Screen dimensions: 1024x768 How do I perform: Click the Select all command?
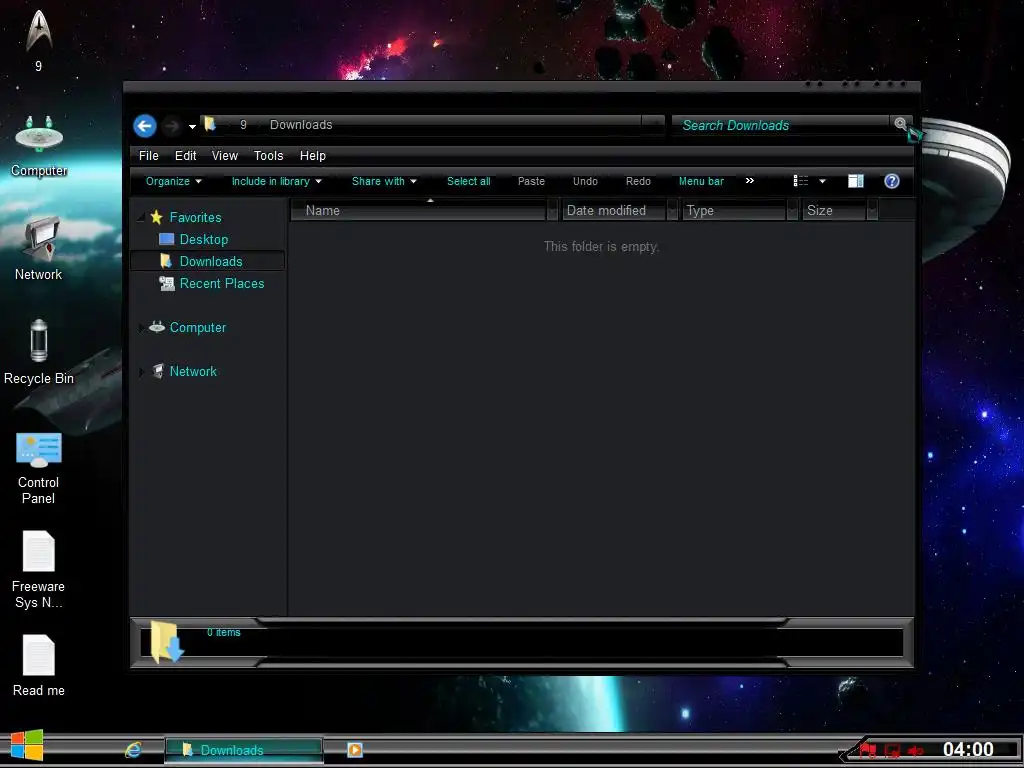[468, 182]
